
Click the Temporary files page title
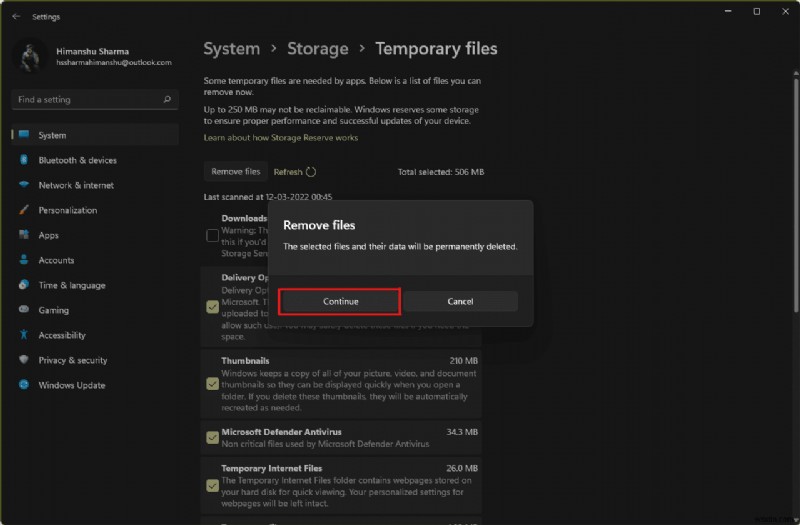tap(436, 48)
